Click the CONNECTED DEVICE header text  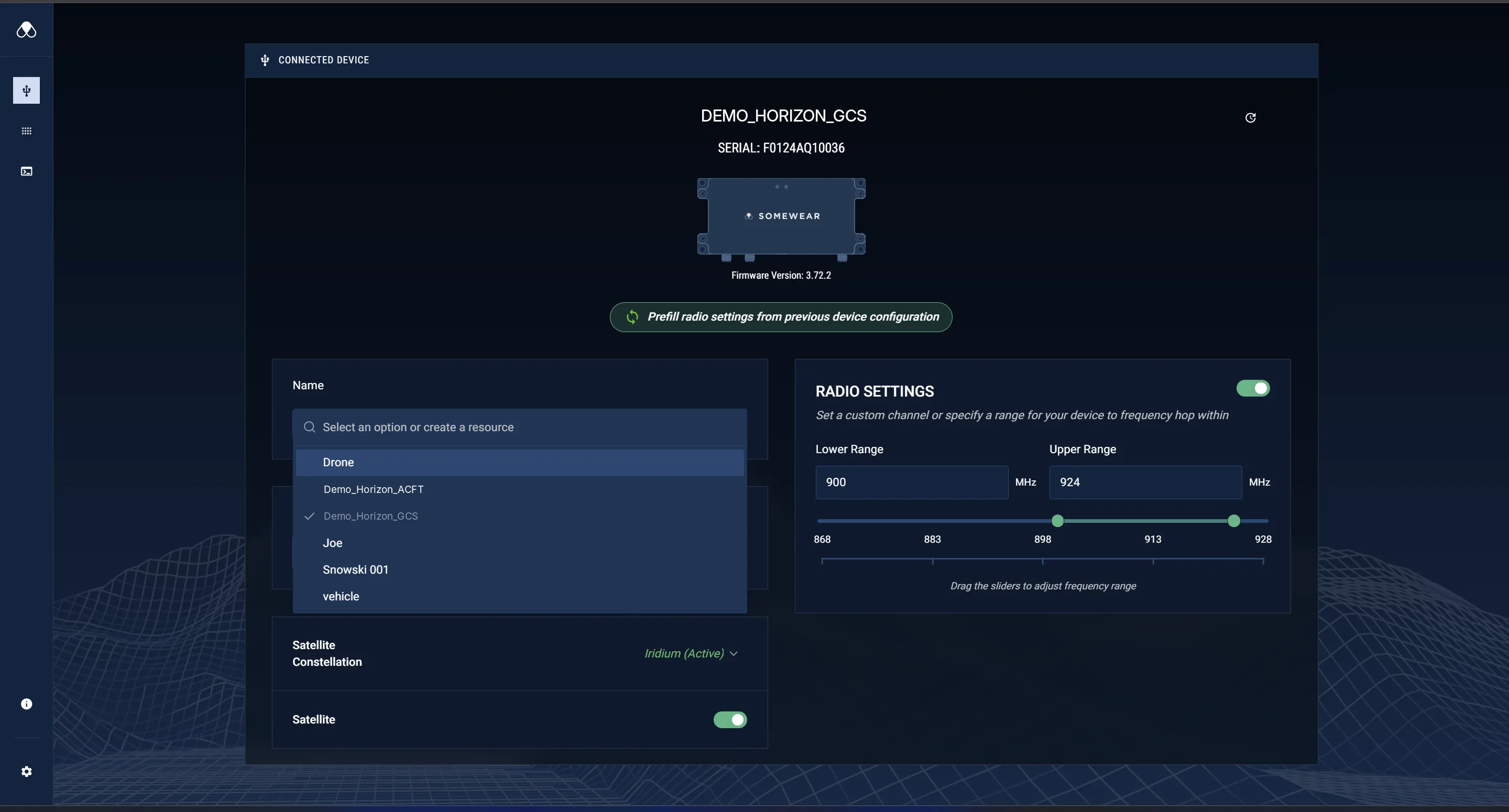click(323, 60)
